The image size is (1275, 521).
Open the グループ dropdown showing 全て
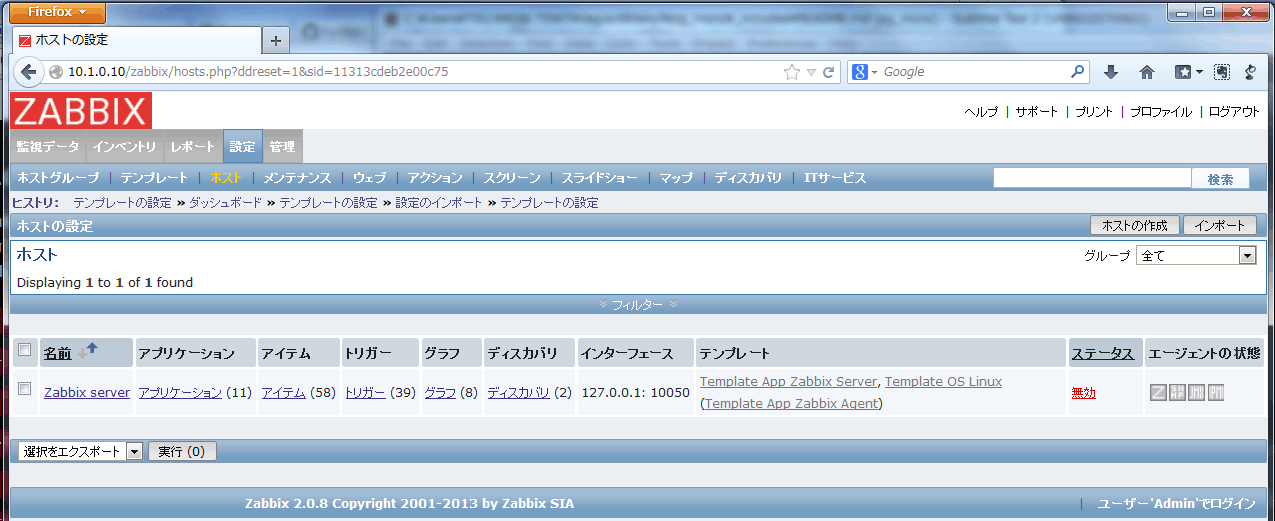tap(1196, 255)
